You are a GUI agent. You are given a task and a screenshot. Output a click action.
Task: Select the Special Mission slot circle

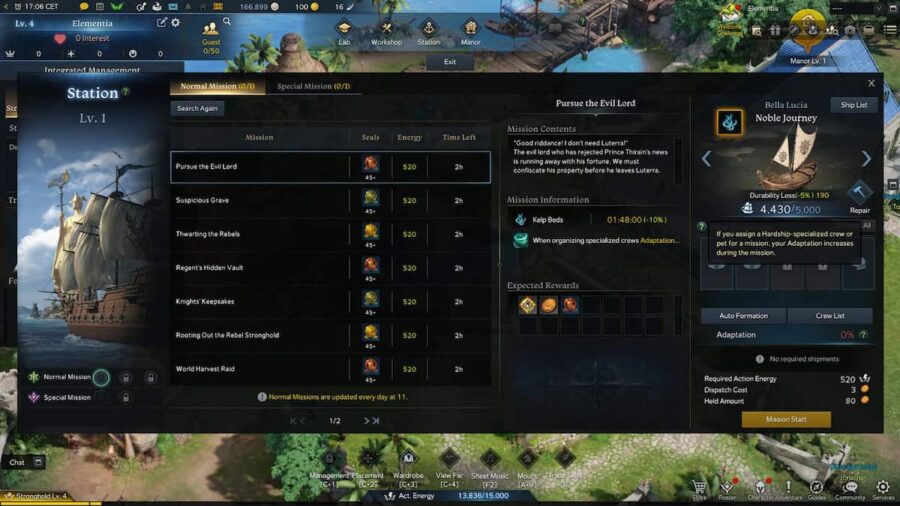click(101, 397)
